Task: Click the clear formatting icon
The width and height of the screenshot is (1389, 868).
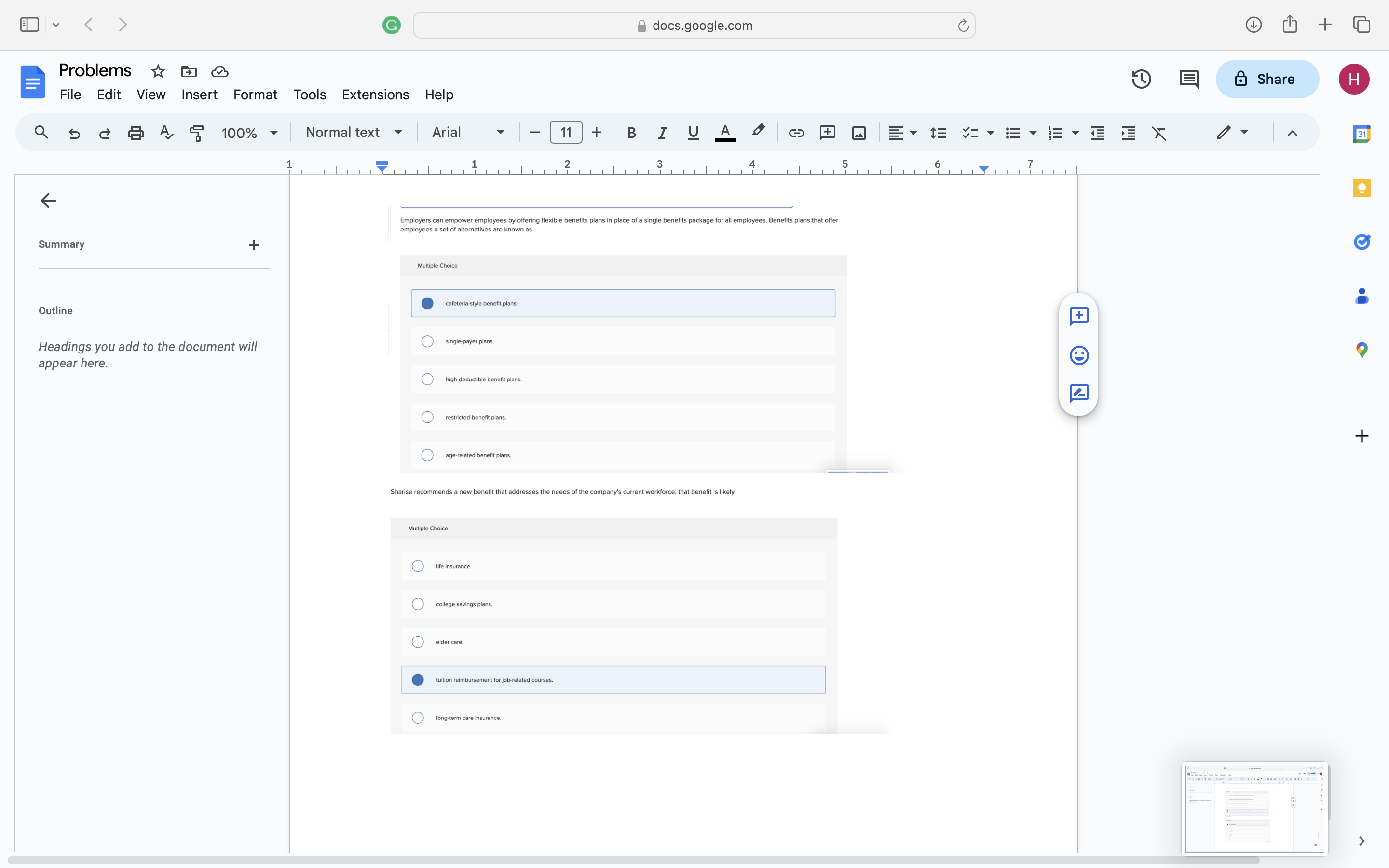Action: point(1159,133)
